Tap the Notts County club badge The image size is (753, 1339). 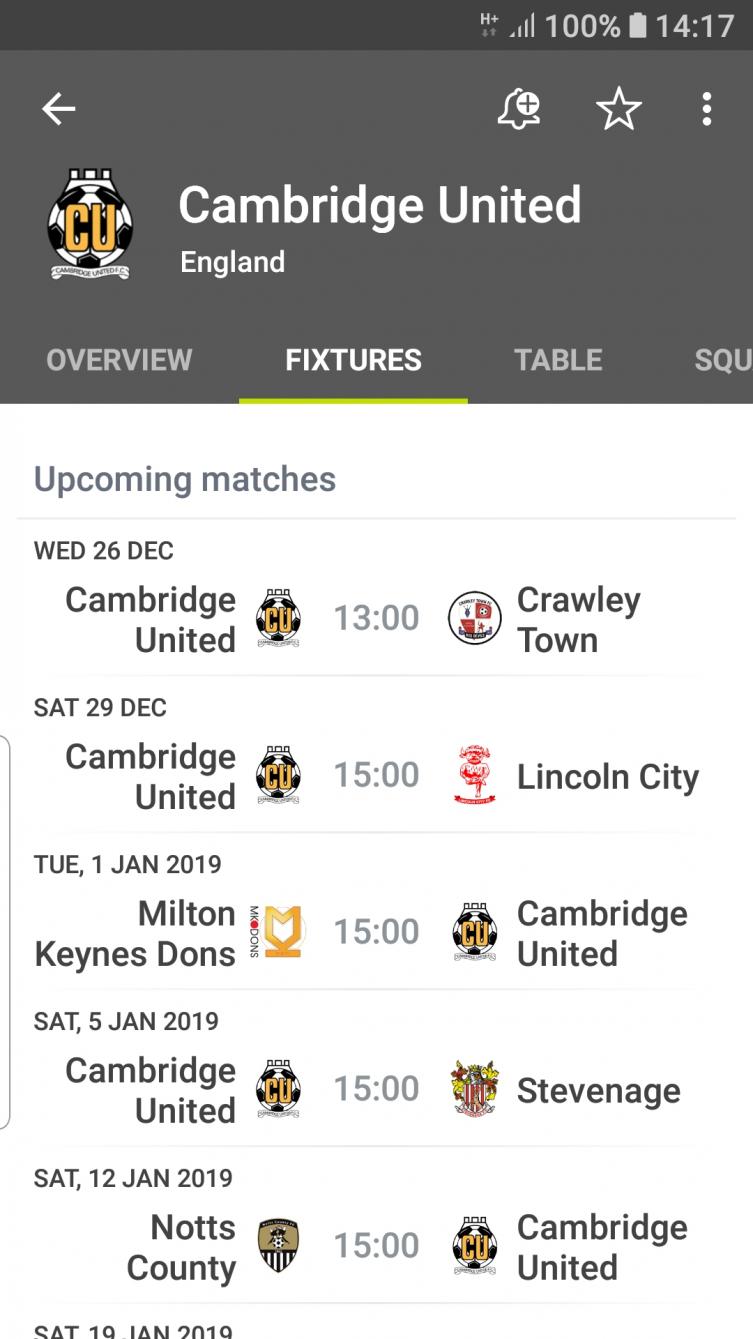coord(277,1246)
